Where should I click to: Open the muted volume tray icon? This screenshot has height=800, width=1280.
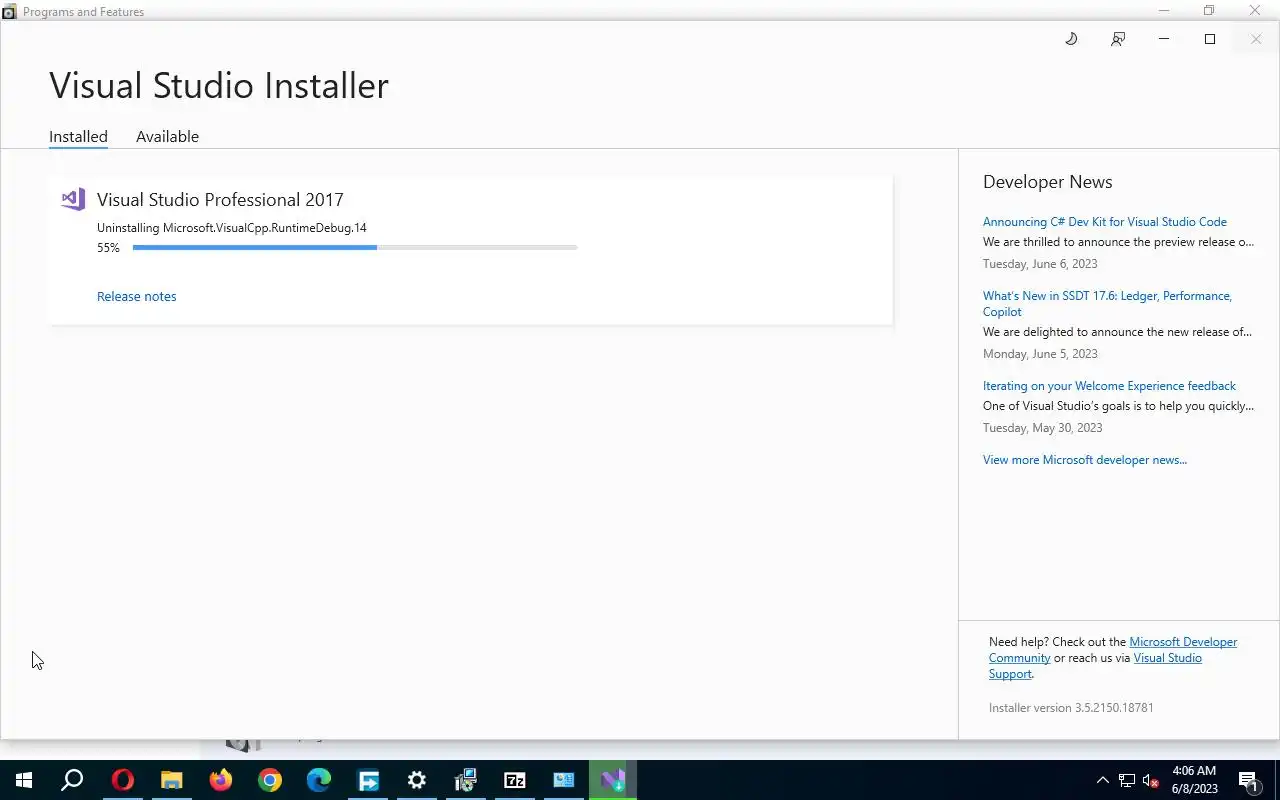point(1151,780)
